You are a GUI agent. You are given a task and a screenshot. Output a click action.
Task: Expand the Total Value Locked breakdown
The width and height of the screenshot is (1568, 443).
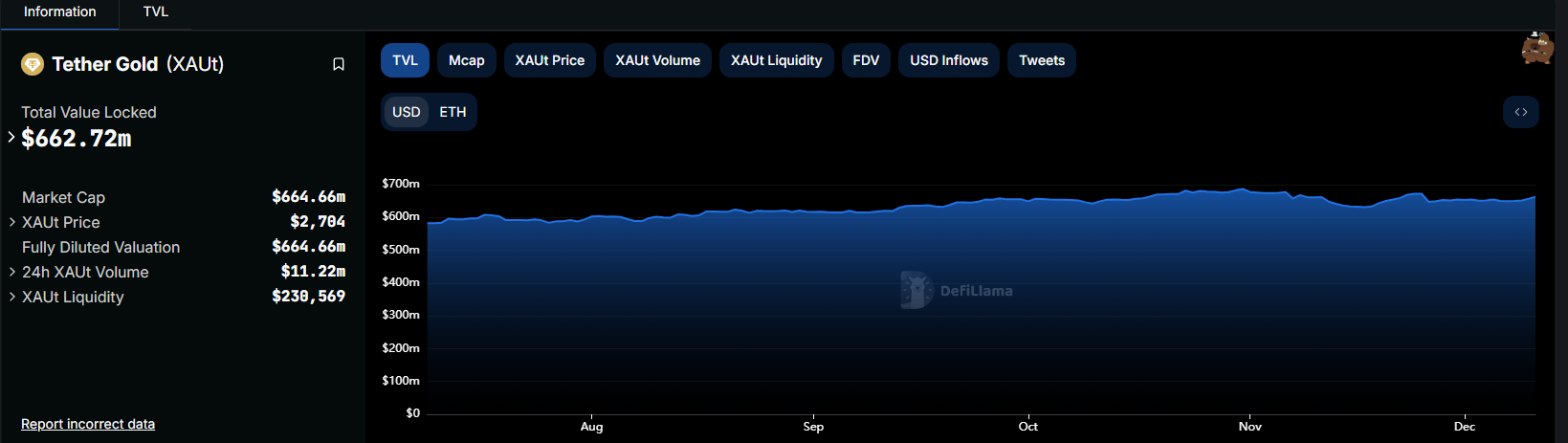coord(11,138)
